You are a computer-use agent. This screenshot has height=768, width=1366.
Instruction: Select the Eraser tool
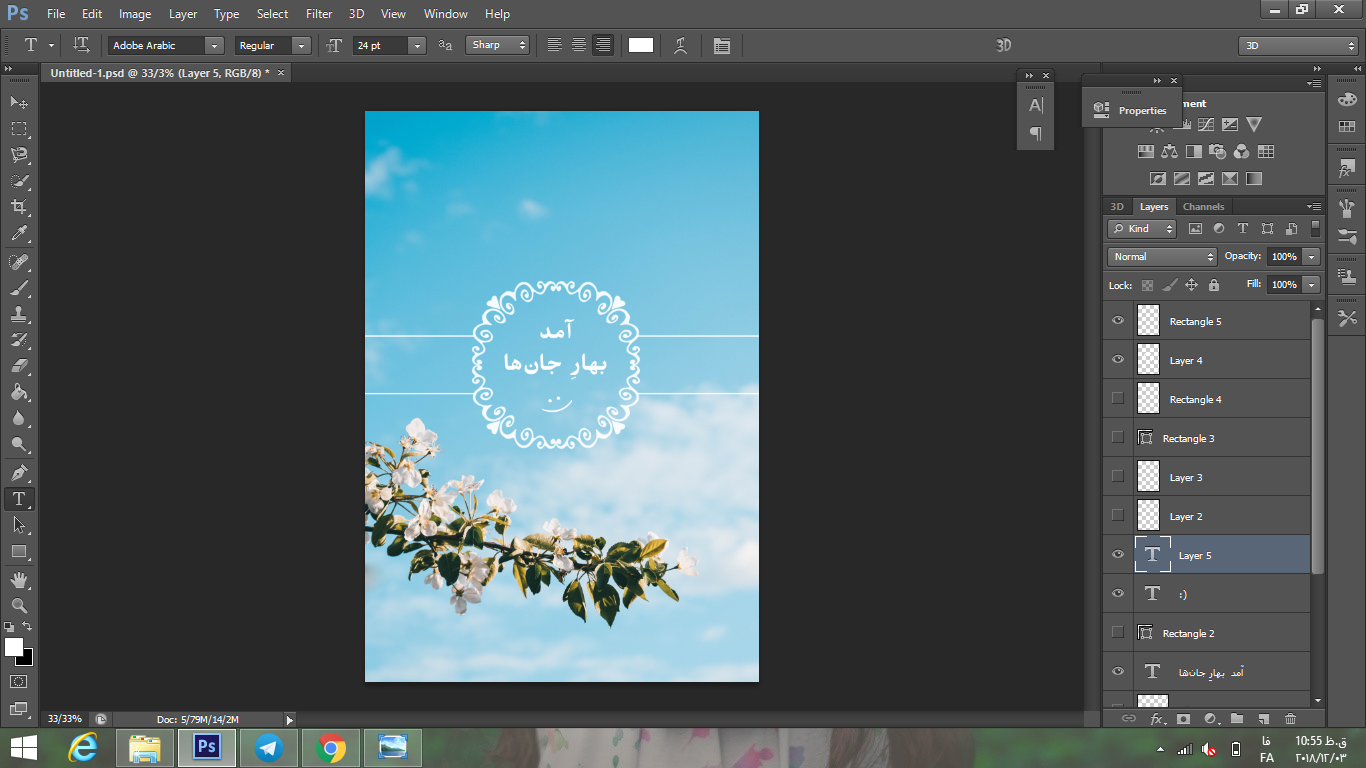pyautogui.click(x=19, y=366)
